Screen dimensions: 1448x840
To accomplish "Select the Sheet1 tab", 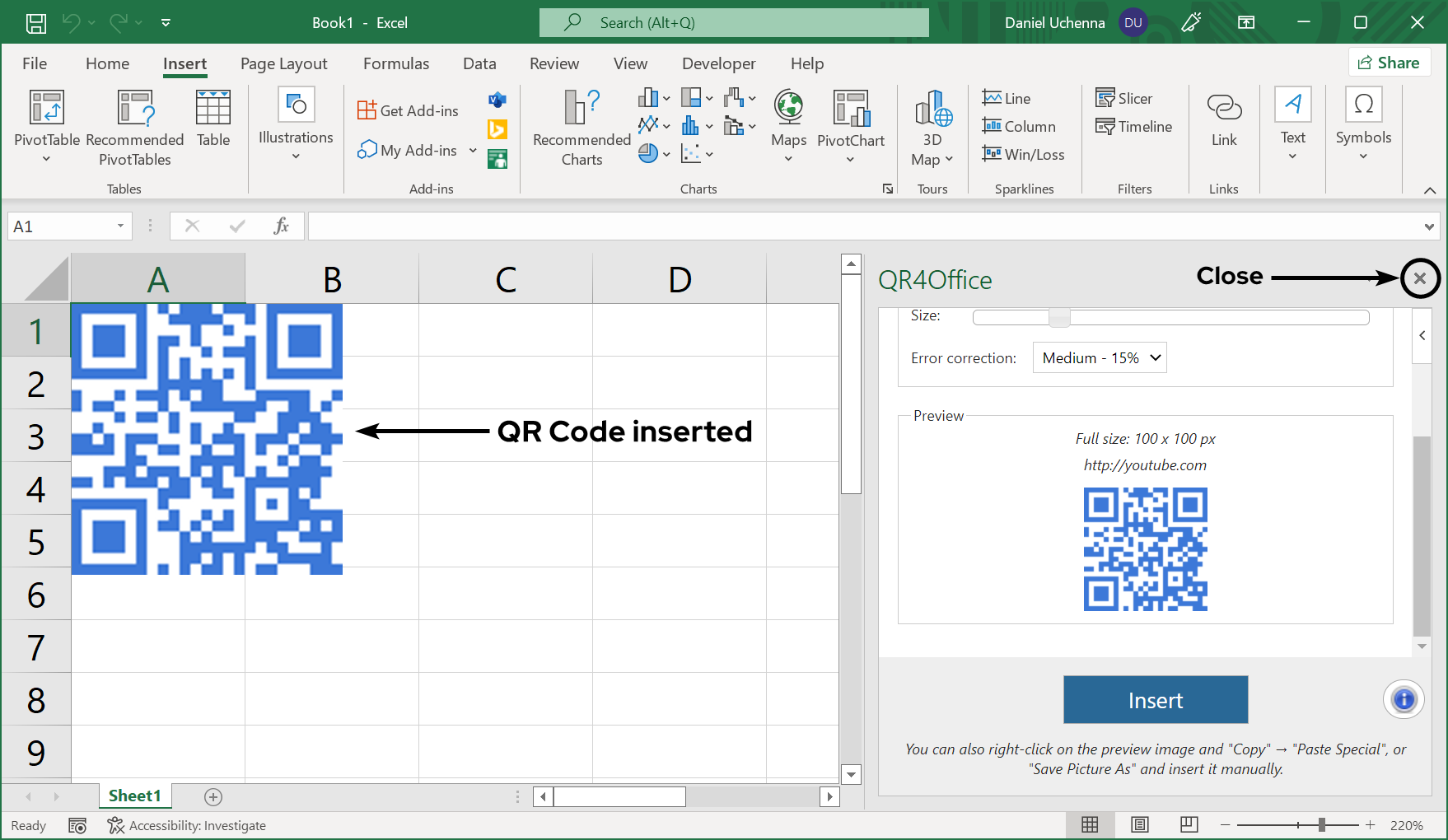I will [134, 796].
